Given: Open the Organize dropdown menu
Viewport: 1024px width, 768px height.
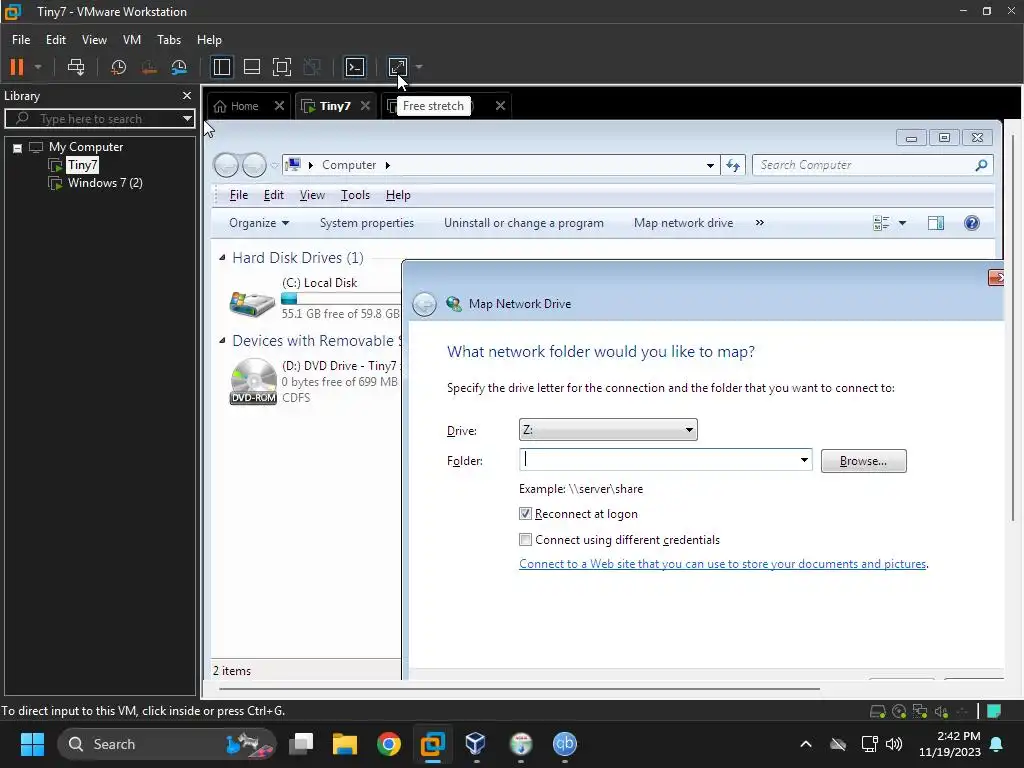Looking at the screenshot, I should tap(259, 223).
